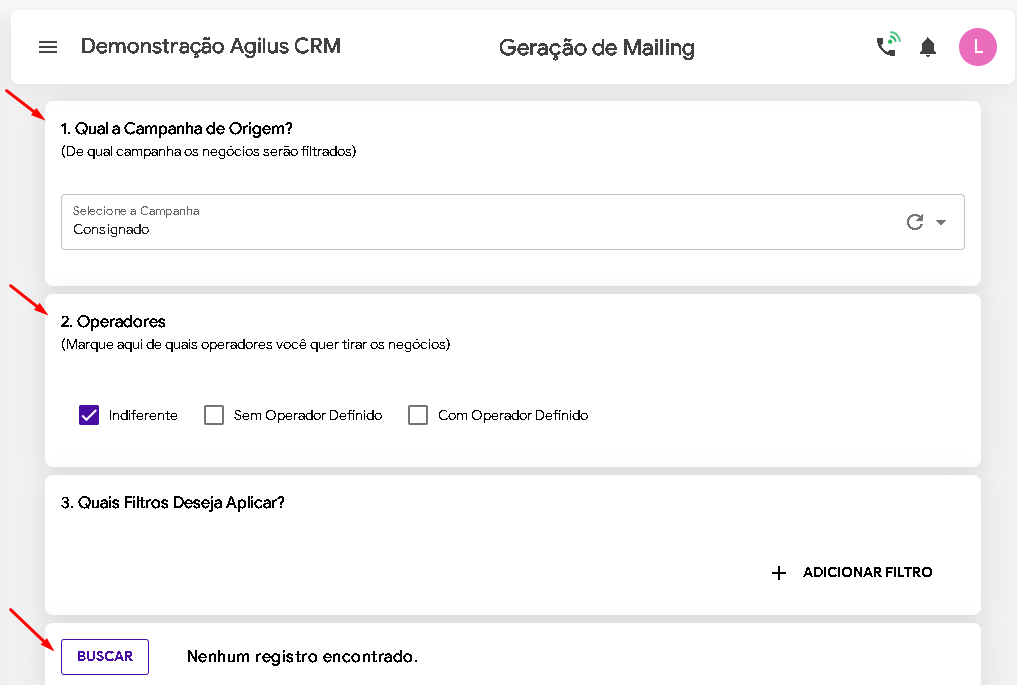Open the notifications bell

[928, 47]
